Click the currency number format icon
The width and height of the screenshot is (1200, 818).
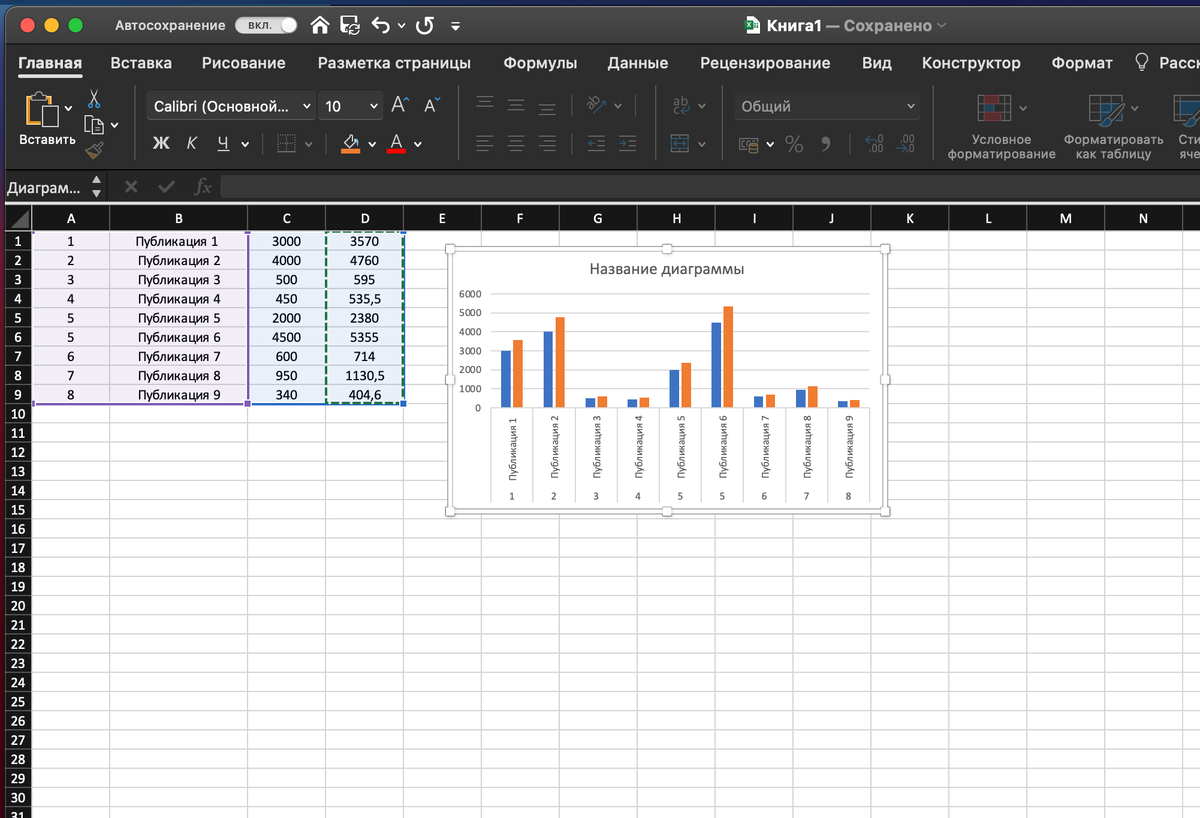[x=750, y=144]
